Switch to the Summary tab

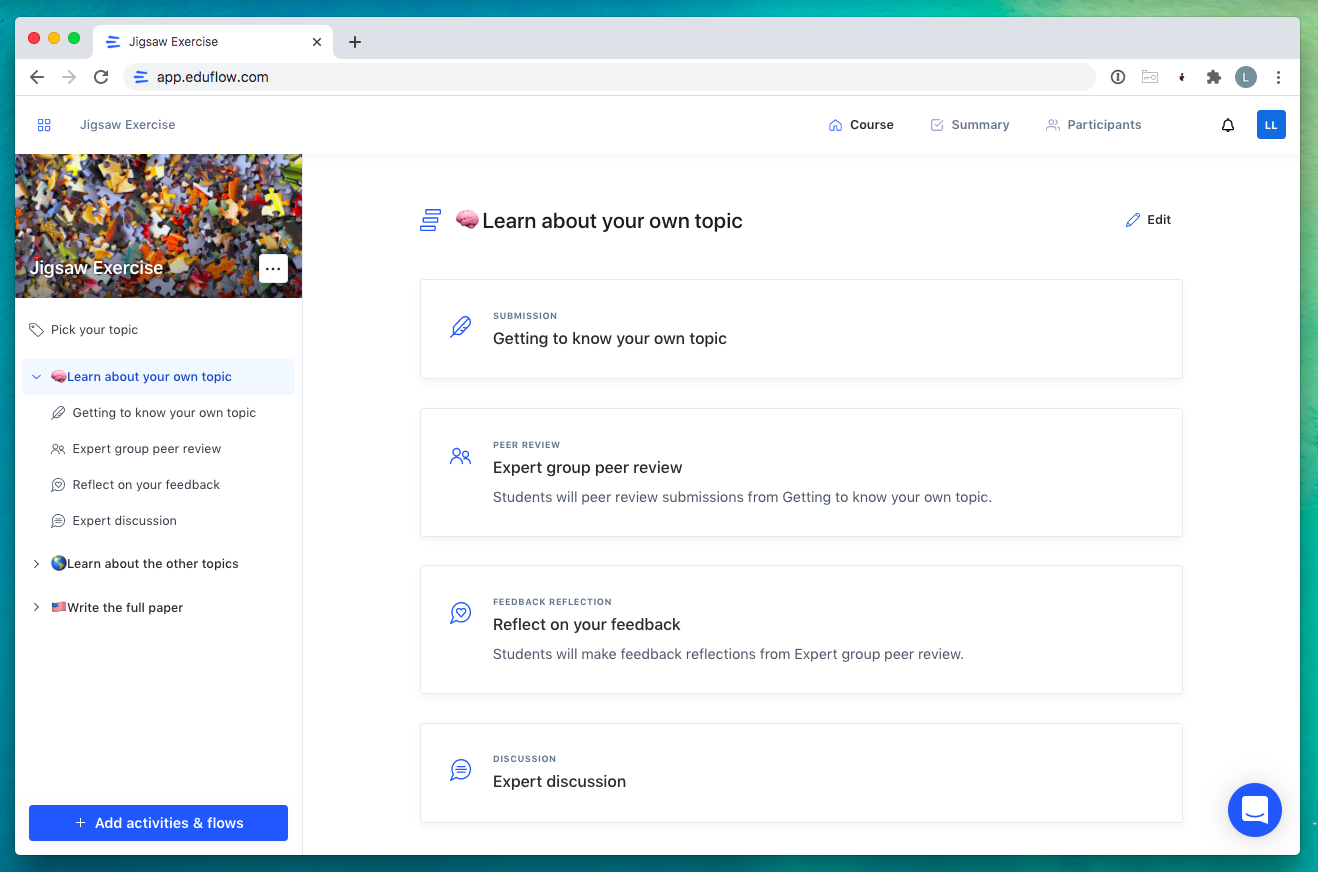click(969, 125)
